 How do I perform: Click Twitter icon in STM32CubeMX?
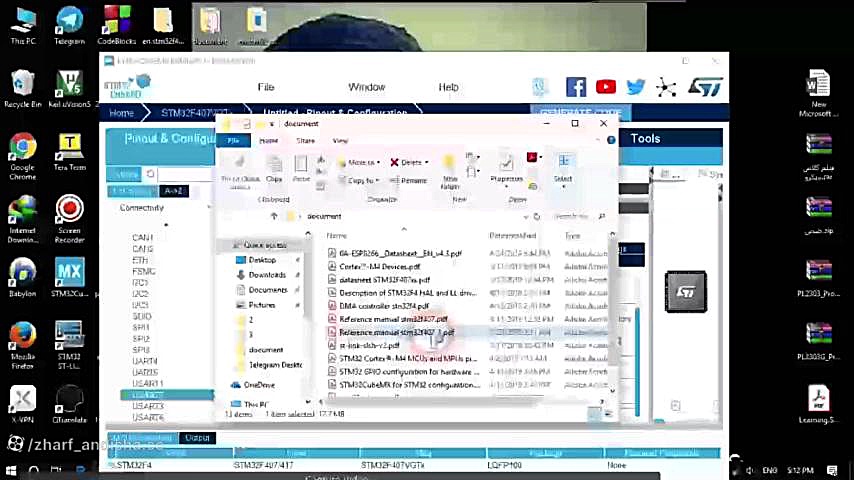636,87
